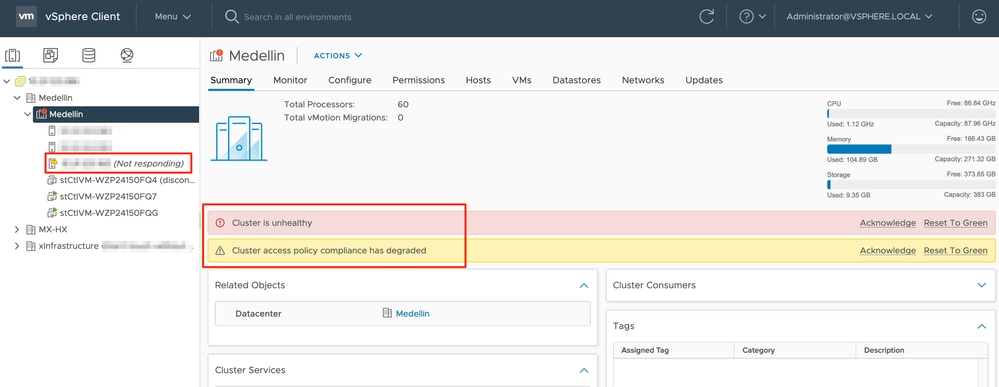This screenshot has height=387, width=999.
Task: Click the stCtlVM-WZP24150FQ7 VM icon
Action: click(x=53, y=196)
